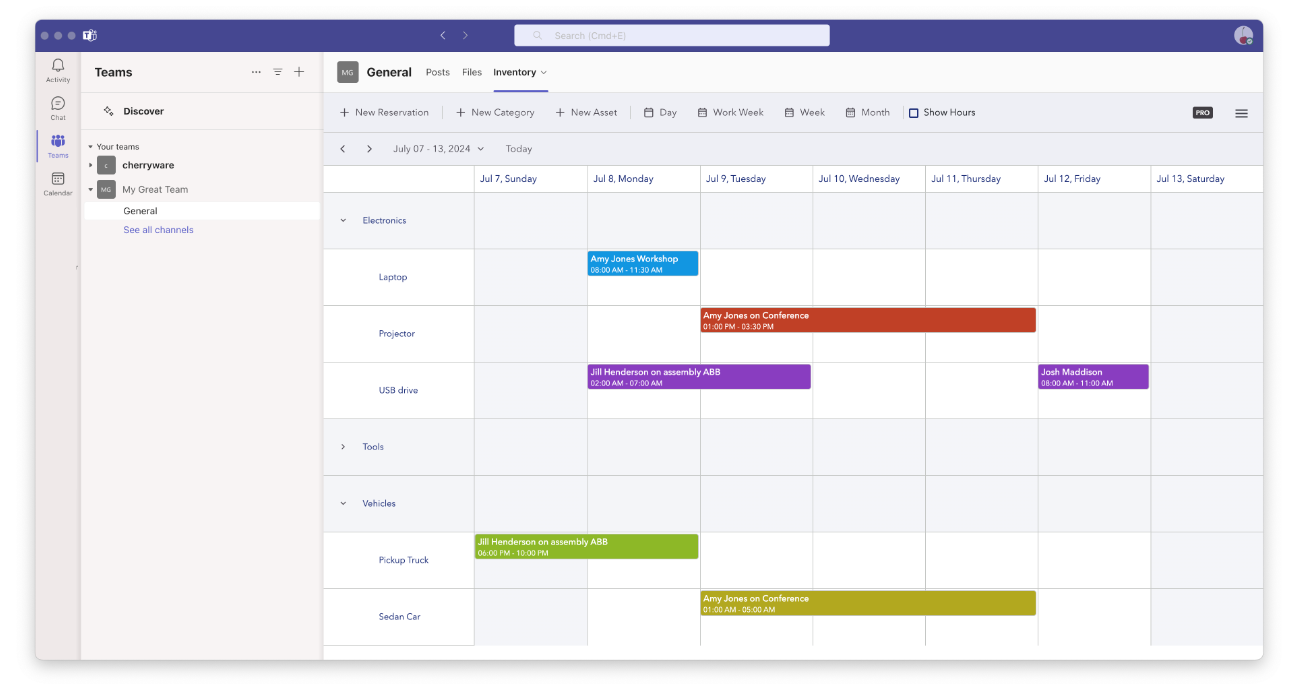Switch to the Posts tab
Viewport: 1300px width, 691px height.
437,72
